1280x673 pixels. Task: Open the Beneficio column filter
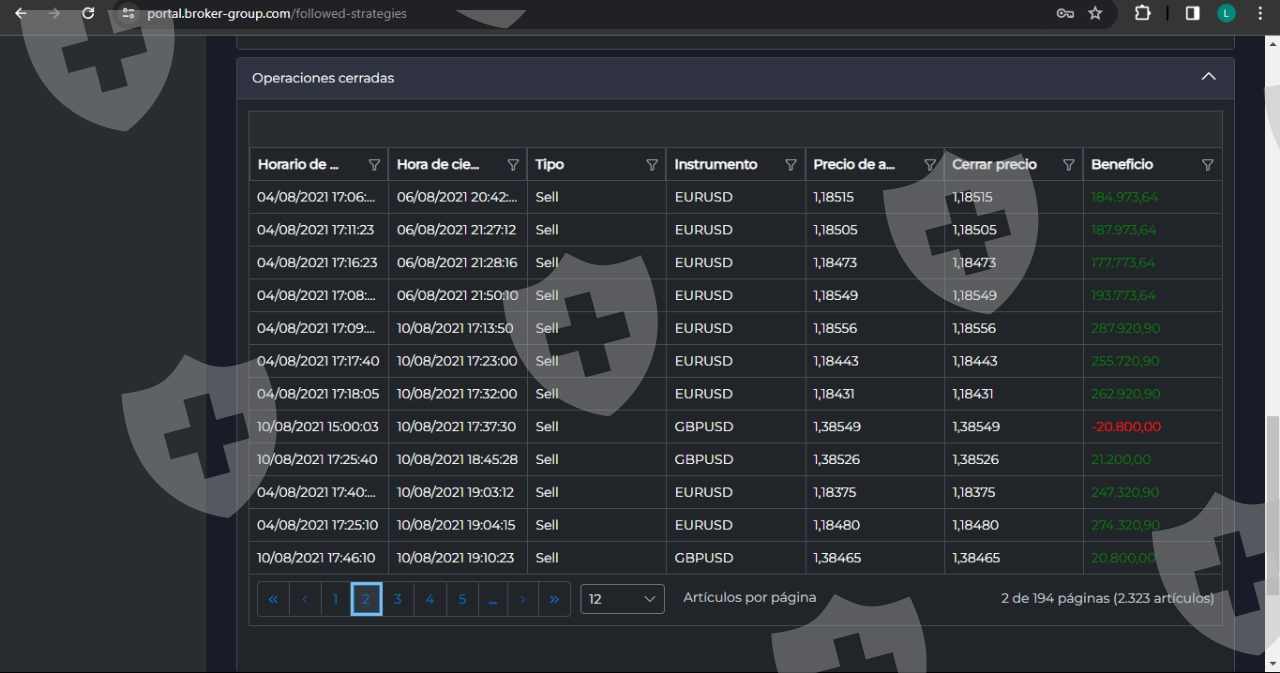(x=1207, y=165)
